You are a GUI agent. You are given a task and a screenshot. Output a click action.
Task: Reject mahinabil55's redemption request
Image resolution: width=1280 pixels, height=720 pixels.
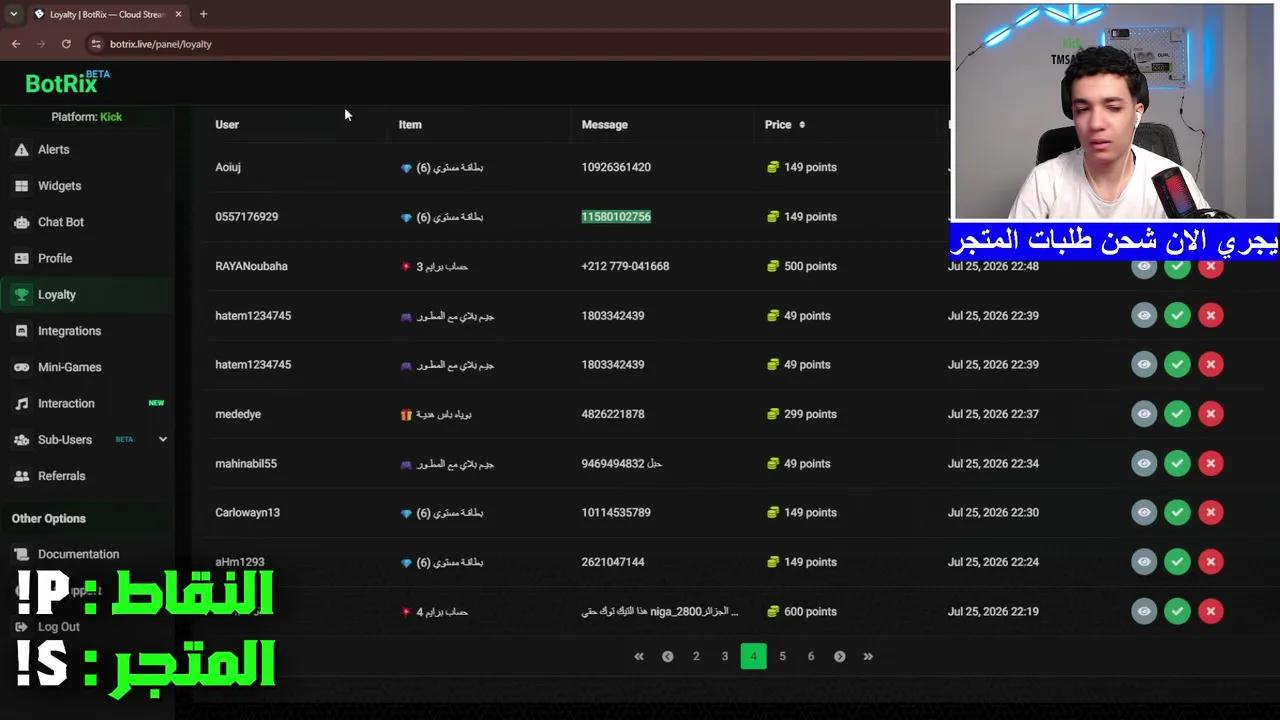(x=1210, y=463)
